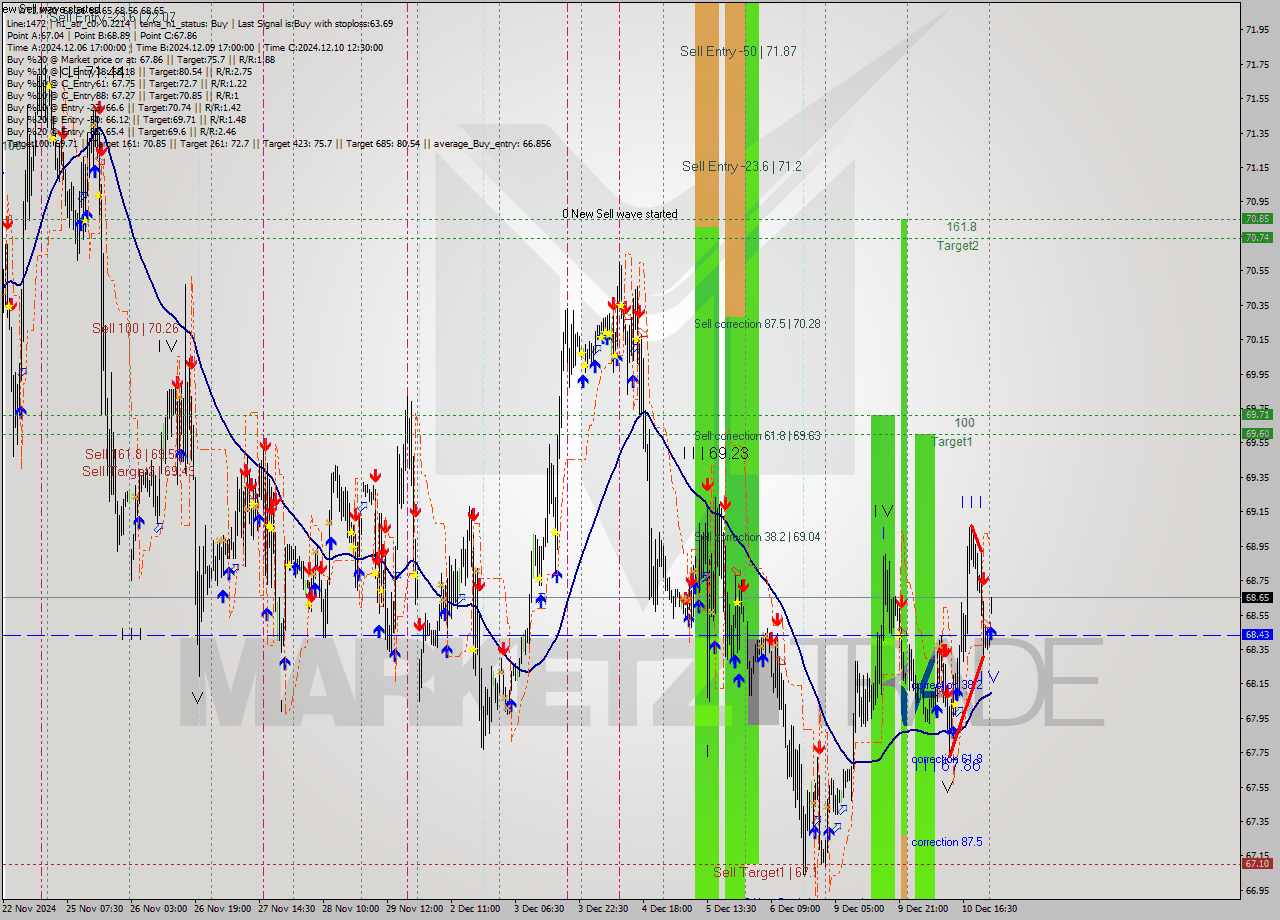
Task: Click the 'Sell Entry -50 | 71.87' label
Action: [x=738, y=51]
